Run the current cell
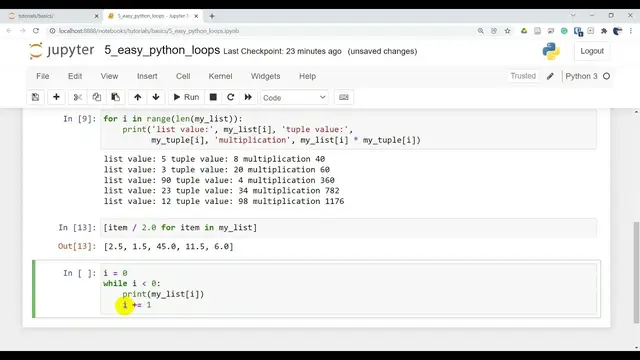 [x=186, y=97]
